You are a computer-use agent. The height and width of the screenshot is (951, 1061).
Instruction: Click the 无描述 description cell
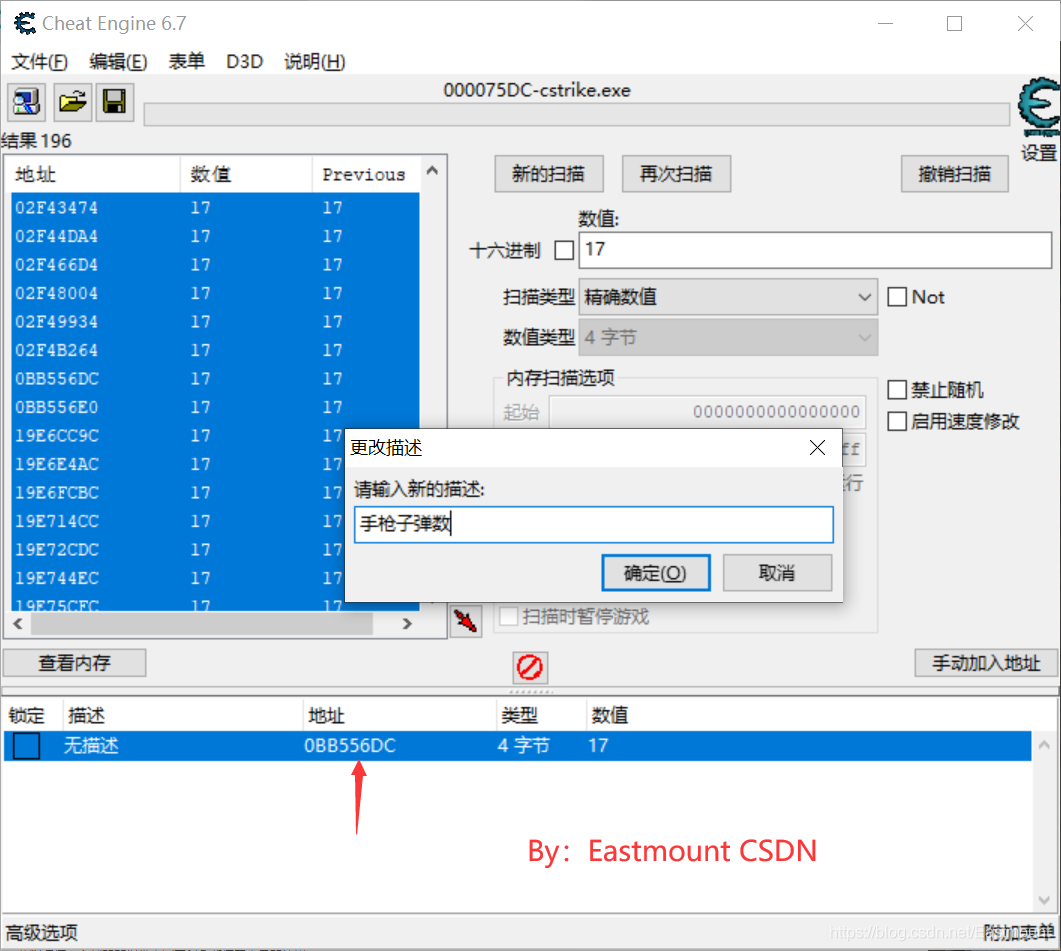[91, 746]
